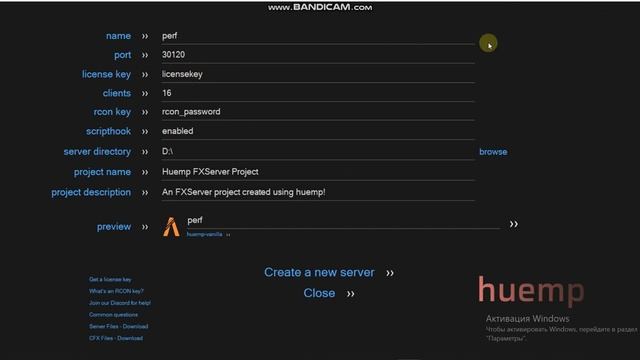Open the What's an RCON key link

click(x=116, y=291)
